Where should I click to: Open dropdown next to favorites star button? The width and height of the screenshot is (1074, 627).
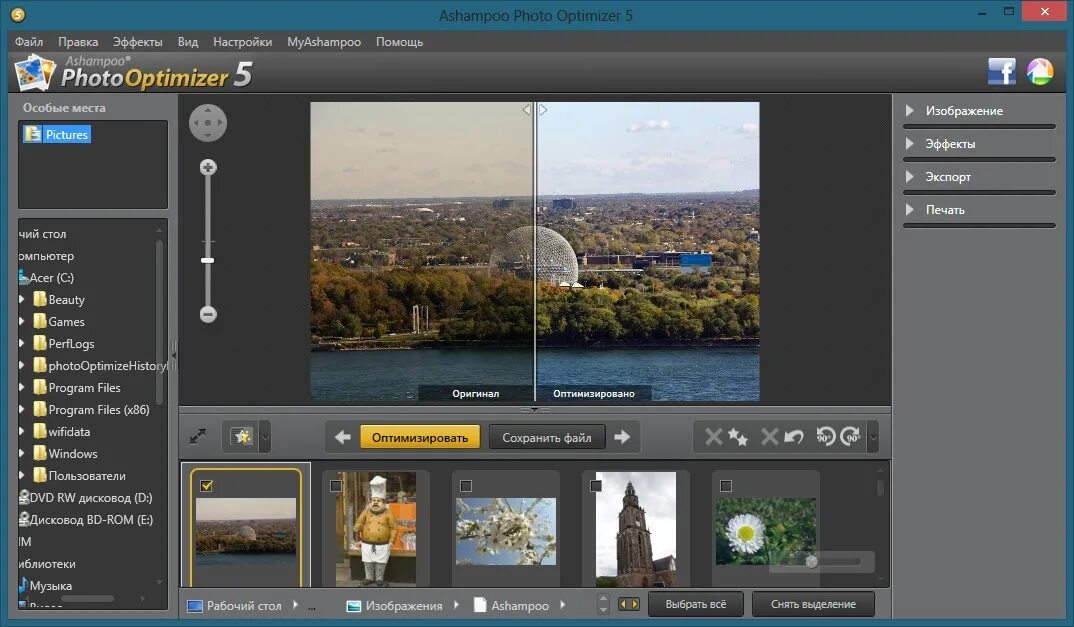click(265, 437)
